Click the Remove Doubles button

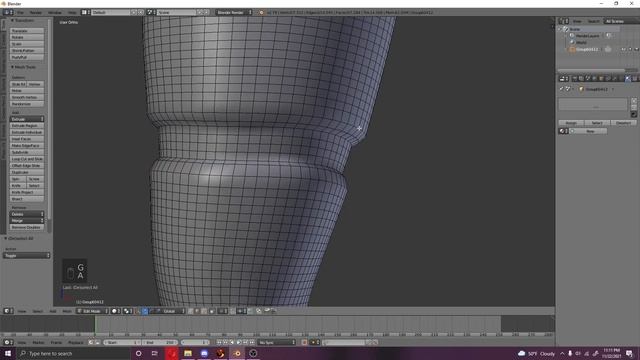coord(27,227)
